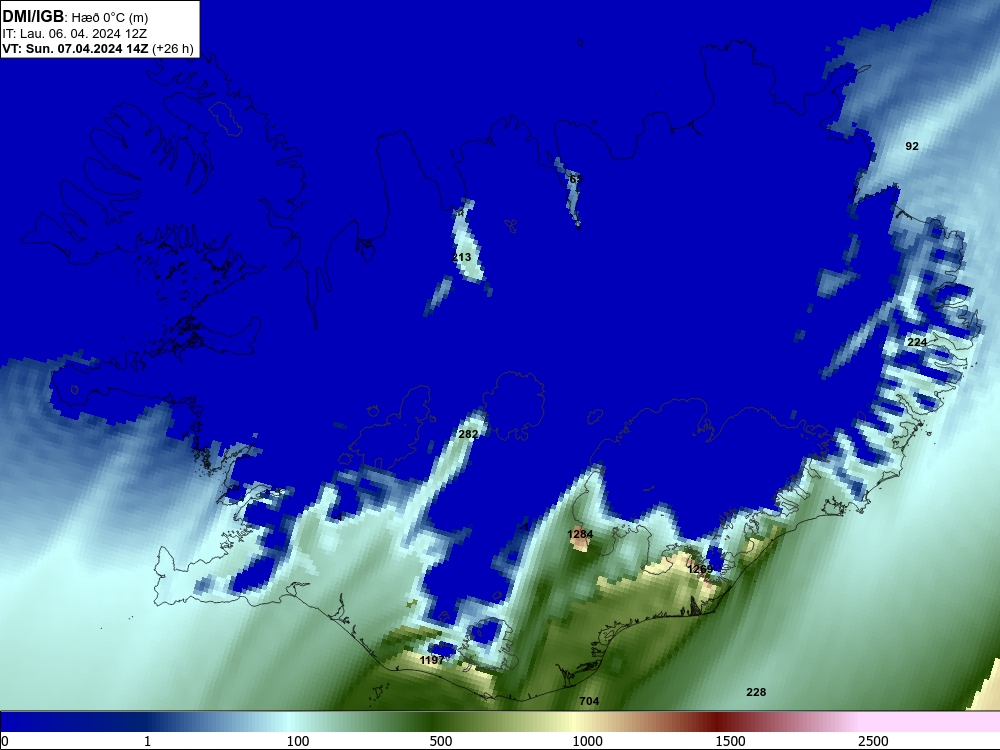The image size is (1000, 750).
Task: Click the map value 282
Action: tap(468, 434)
